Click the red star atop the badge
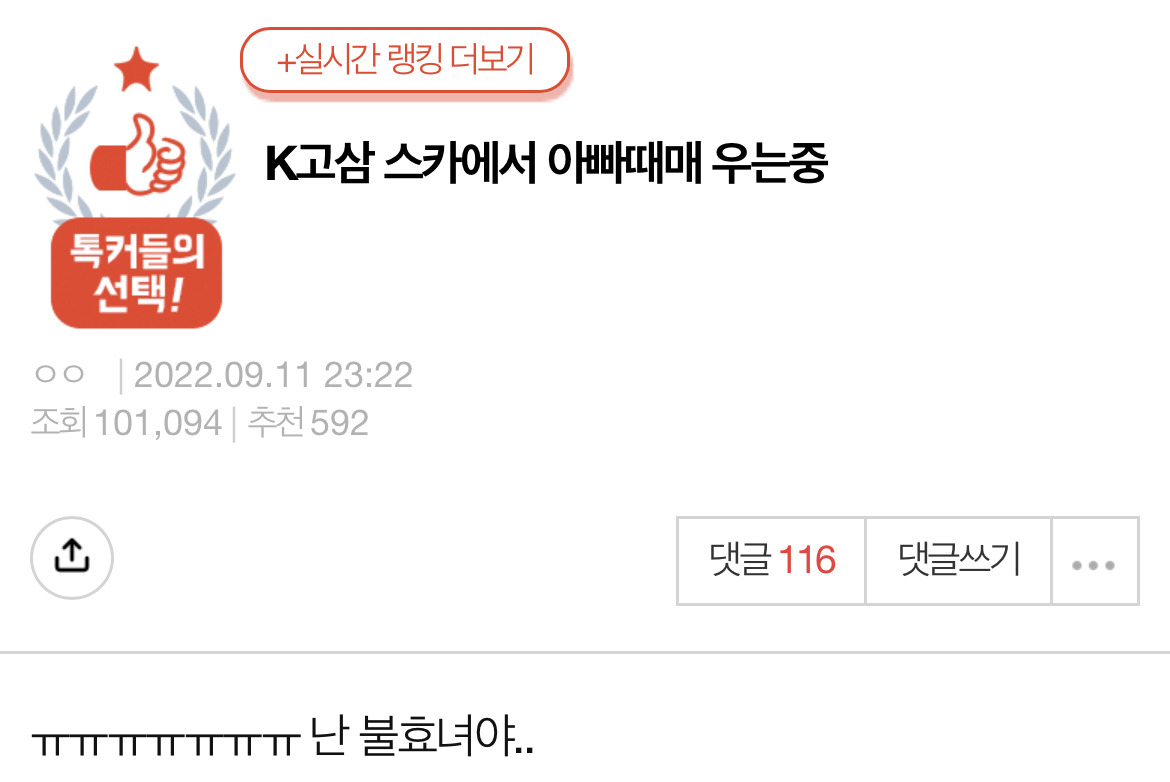 point(137,69)
